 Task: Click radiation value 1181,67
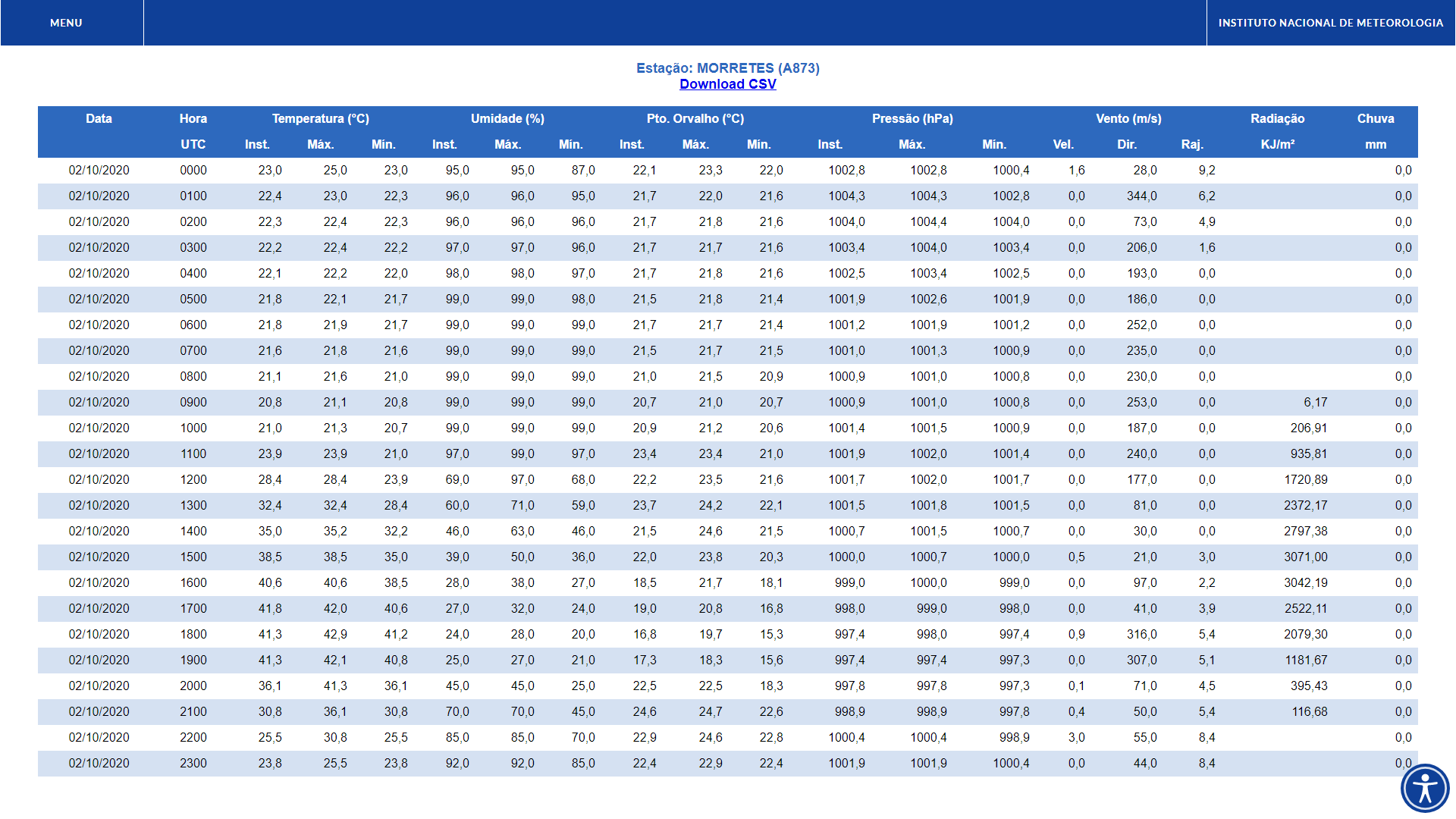coord(1305,660)
